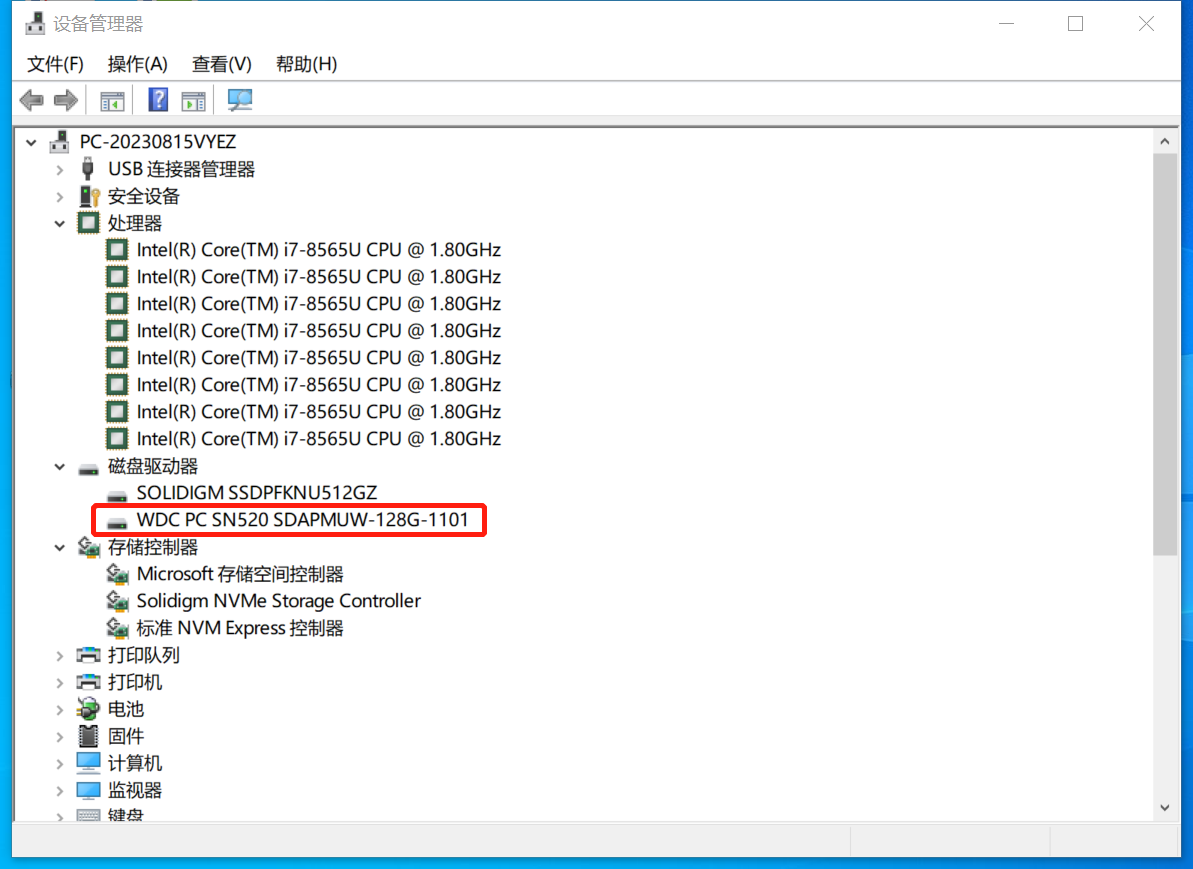Click the 监视器 display icon
Image resolution: width=1193 pixels, height=869 pixels.
tap(88, 790)
